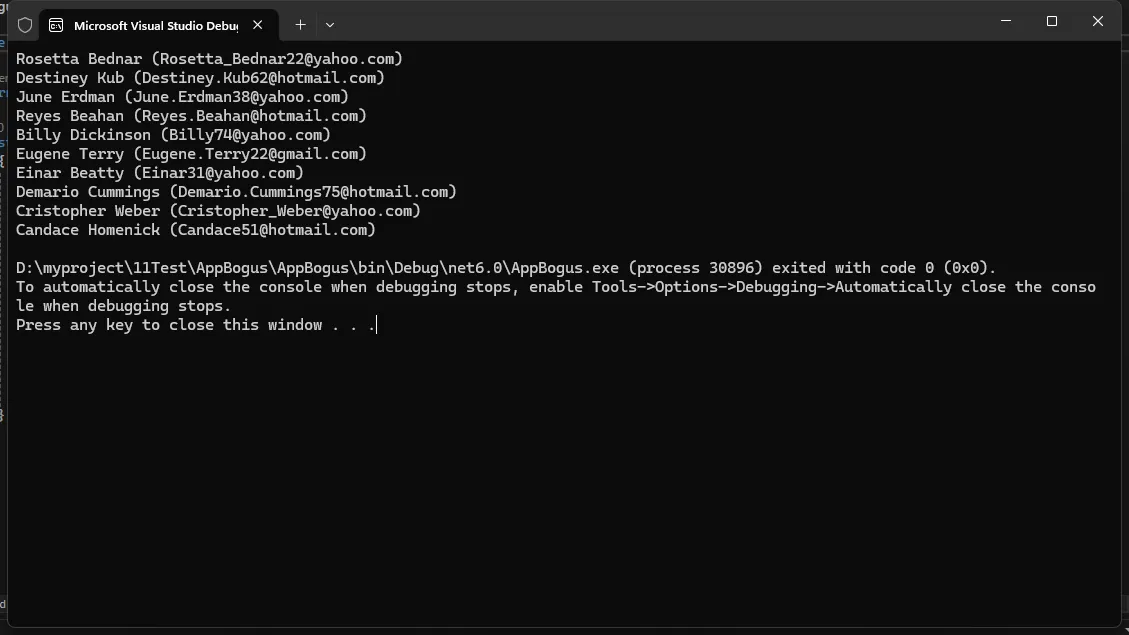1129x635 pixels.
Task: Click the Destiney Kub email text
Action: tap(260, 78)
